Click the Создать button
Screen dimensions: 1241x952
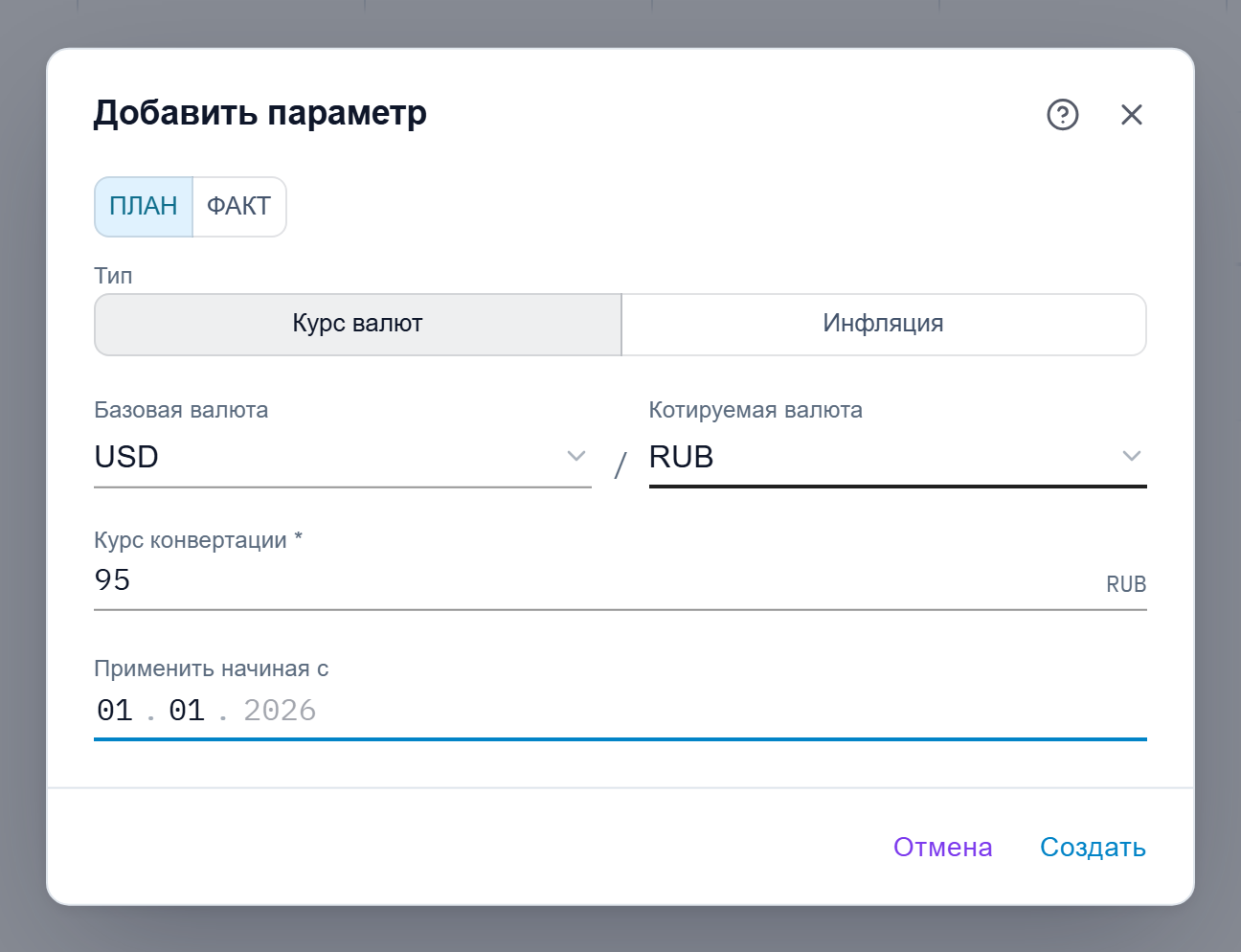pos(1094,848)
